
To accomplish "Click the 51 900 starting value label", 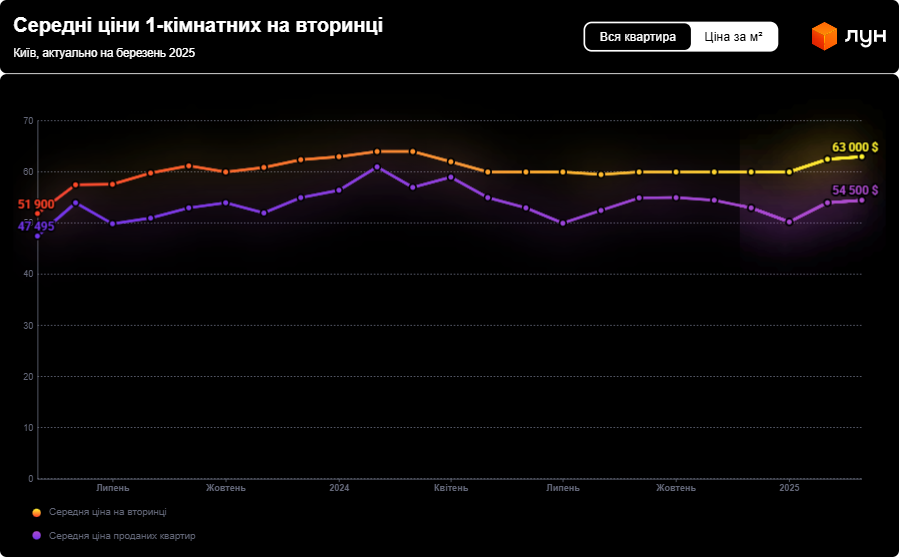I will [36, 204].
